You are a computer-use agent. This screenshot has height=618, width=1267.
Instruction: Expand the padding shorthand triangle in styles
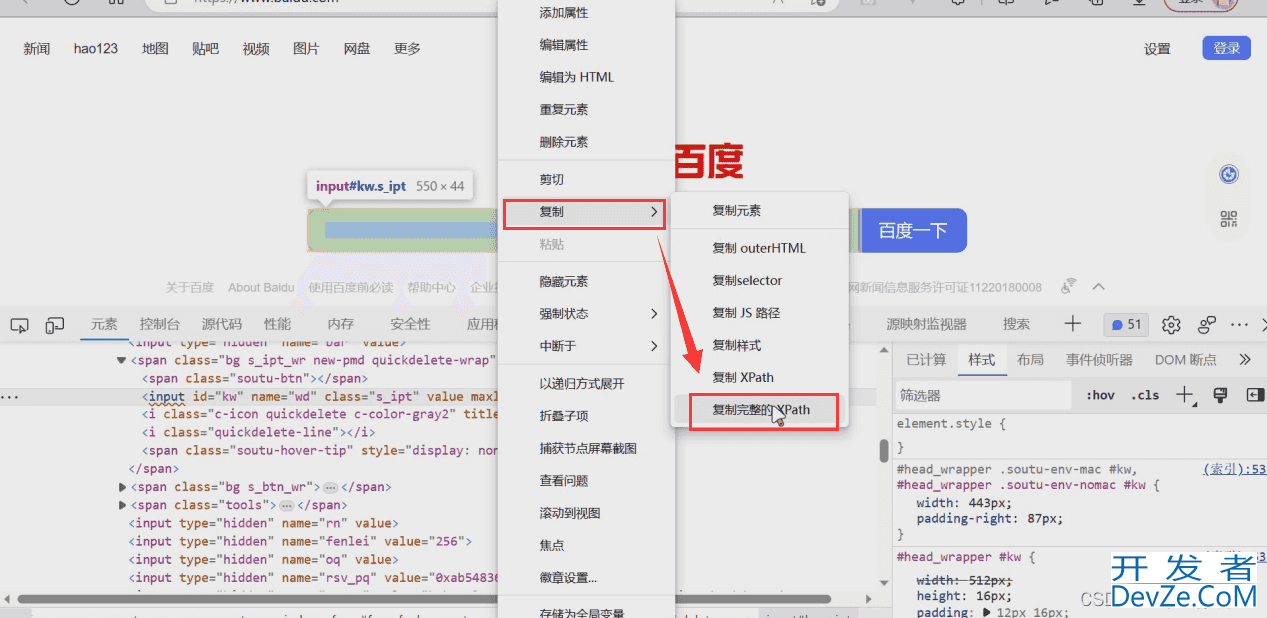987,612
